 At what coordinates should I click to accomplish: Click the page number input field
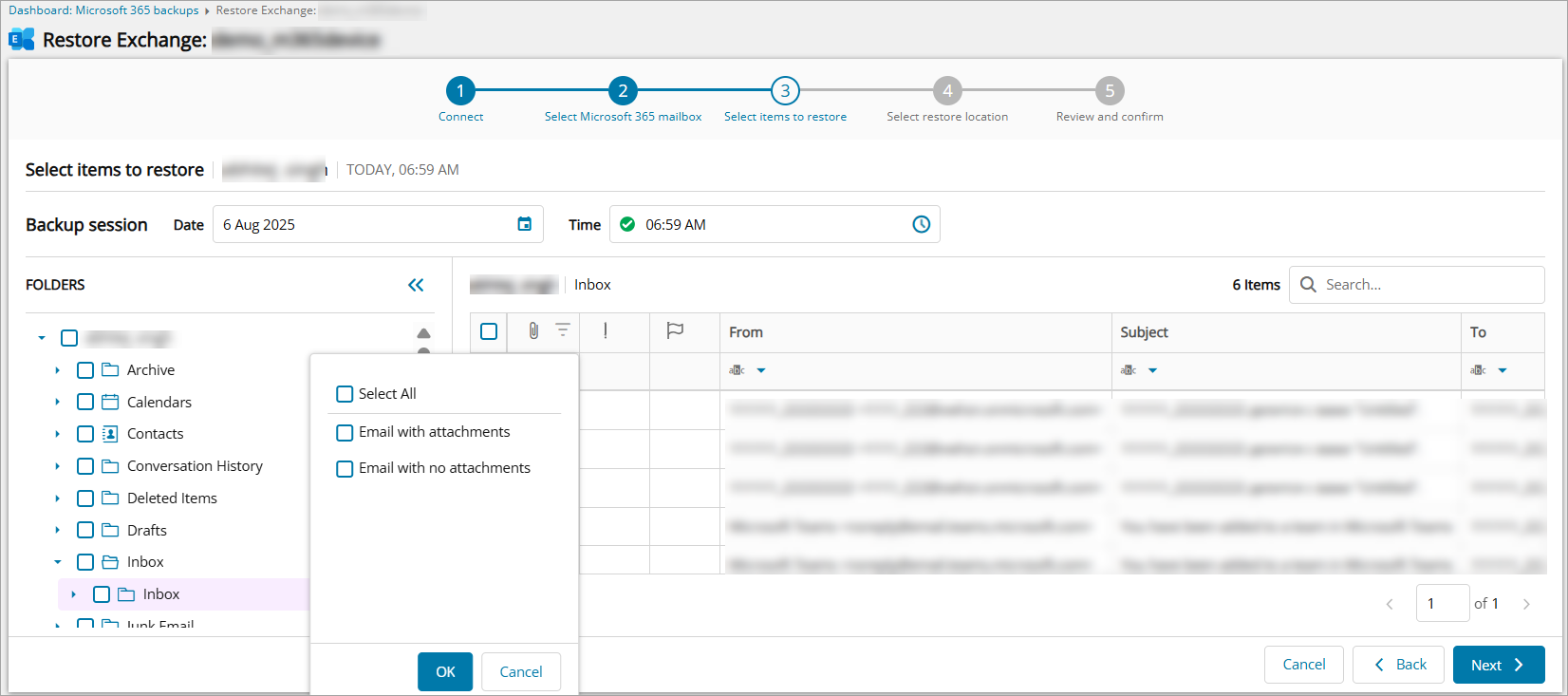click(x=1442, y=603)
